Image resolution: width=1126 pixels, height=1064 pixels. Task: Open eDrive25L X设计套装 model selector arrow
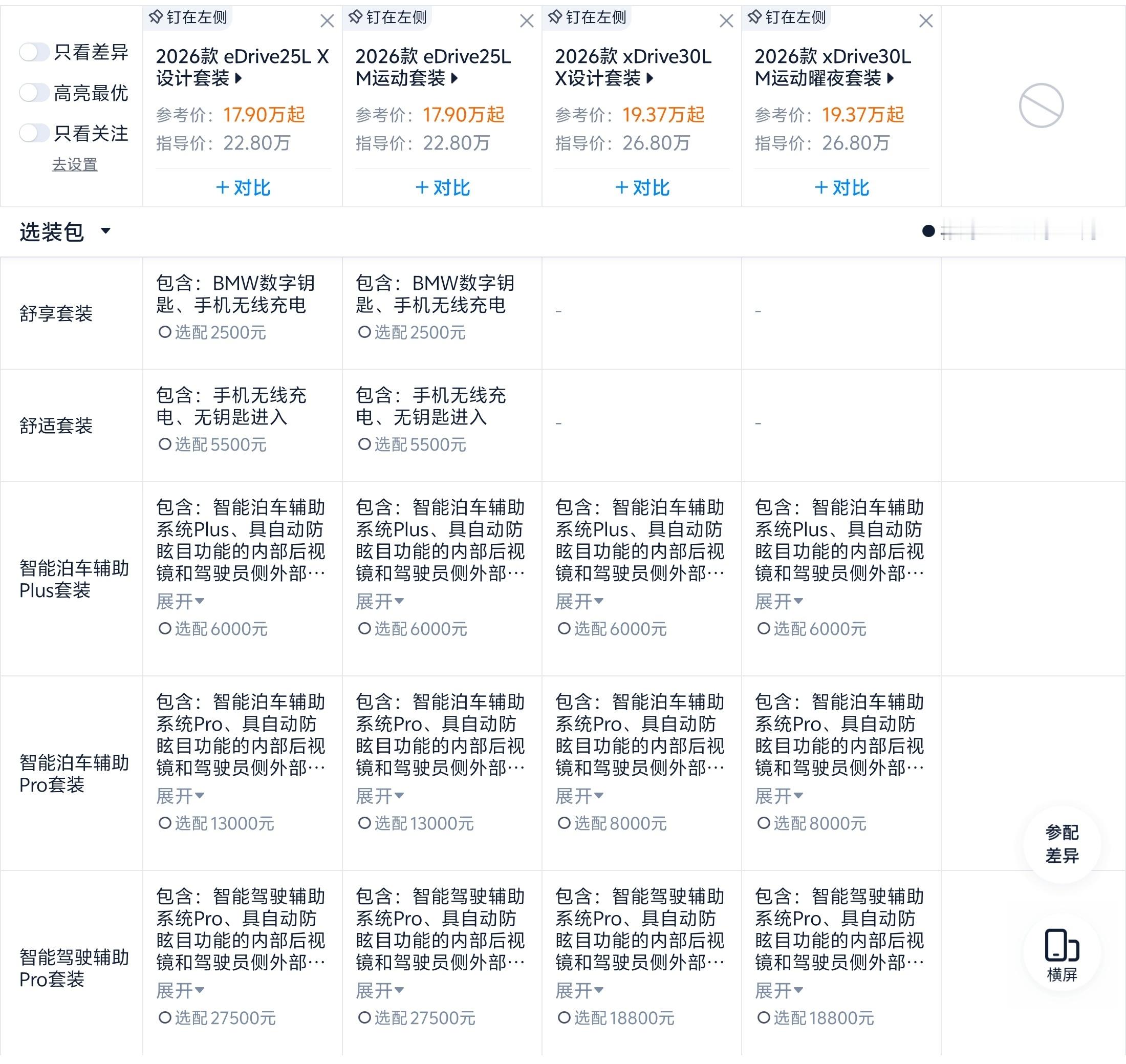239,78
